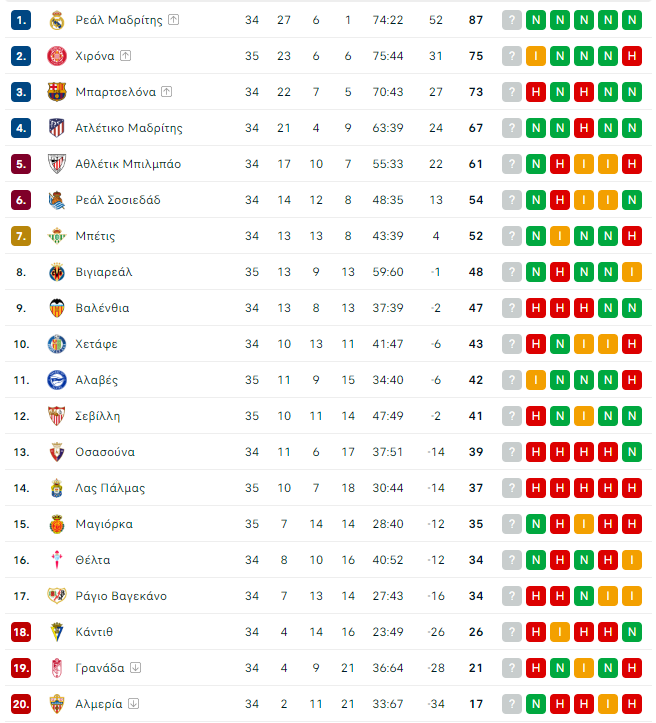Click the down-arrow icon beside Γρανάδα
The height and width of the screenshot is (723, 656).
135,668
